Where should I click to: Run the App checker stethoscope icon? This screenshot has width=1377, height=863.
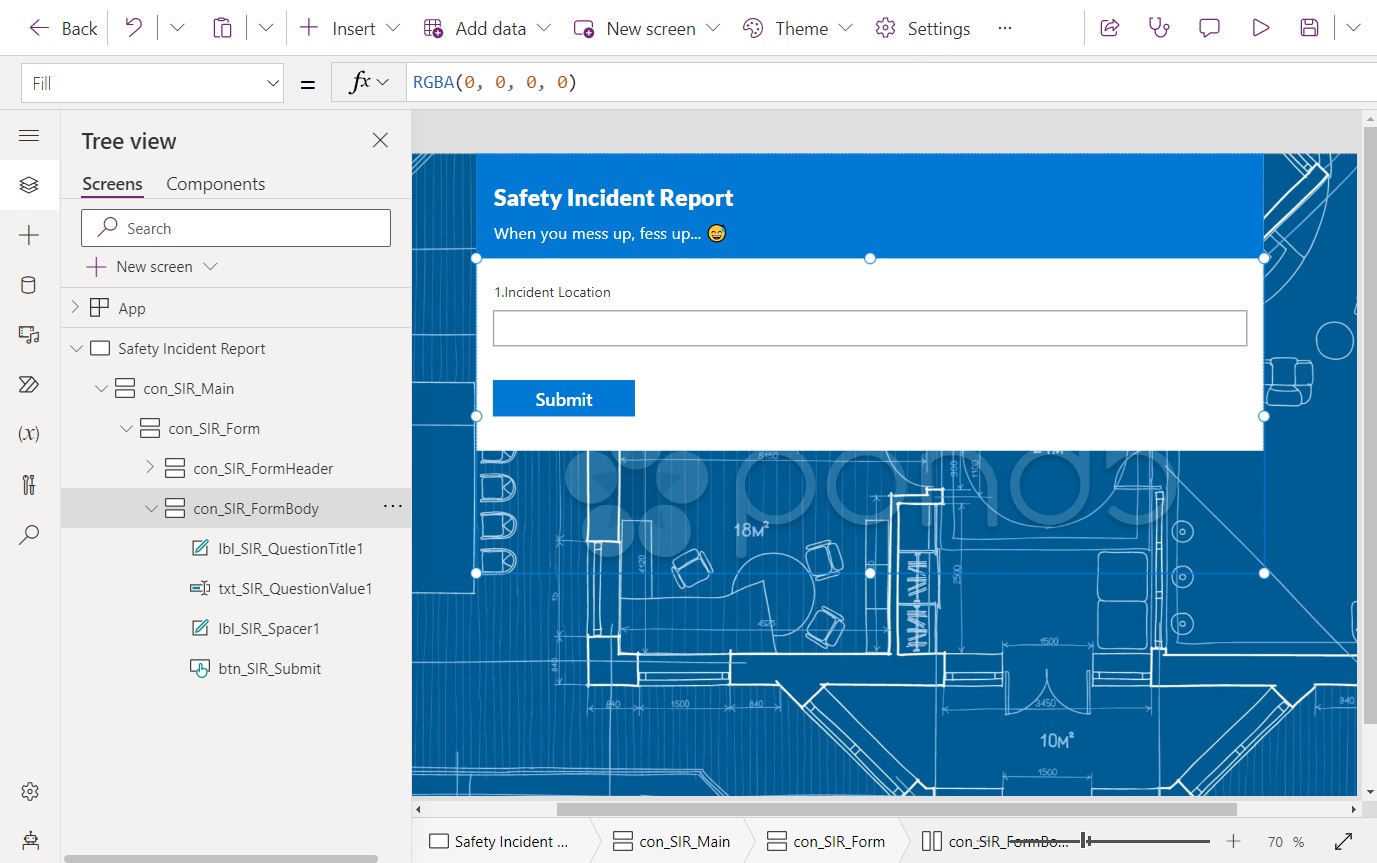point(1158,27)
